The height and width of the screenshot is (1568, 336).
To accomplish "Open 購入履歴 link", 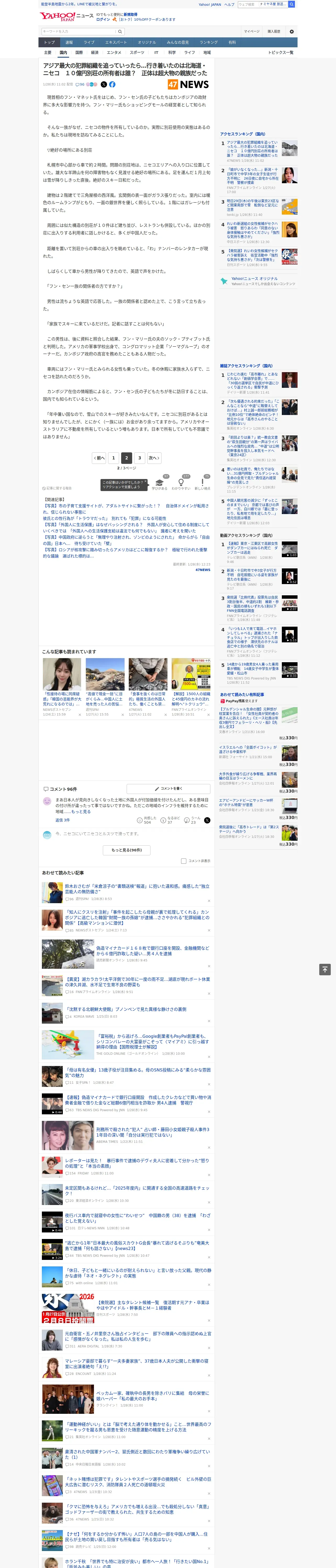I will [274, 32].
